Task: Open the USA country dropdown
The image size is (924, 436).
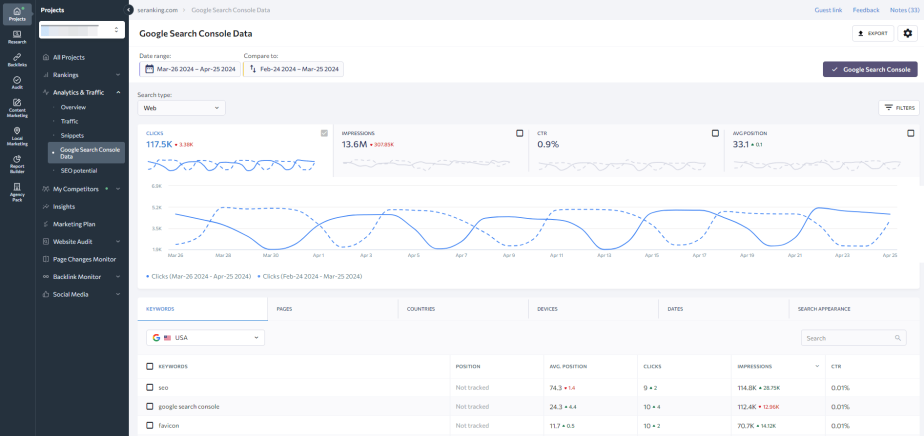Action: click(x=205, y=338)
